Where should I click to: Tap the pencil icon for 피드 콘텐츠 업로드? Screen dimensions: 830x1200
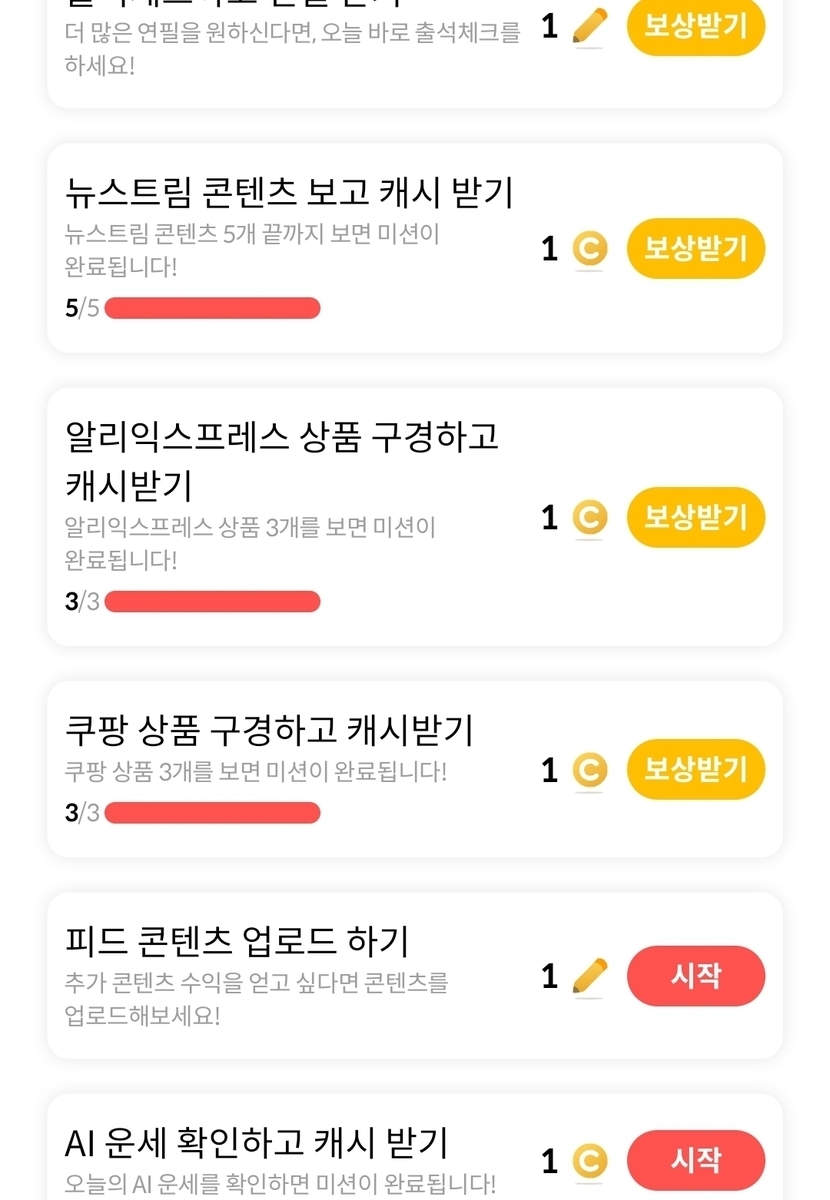[589, 976]
